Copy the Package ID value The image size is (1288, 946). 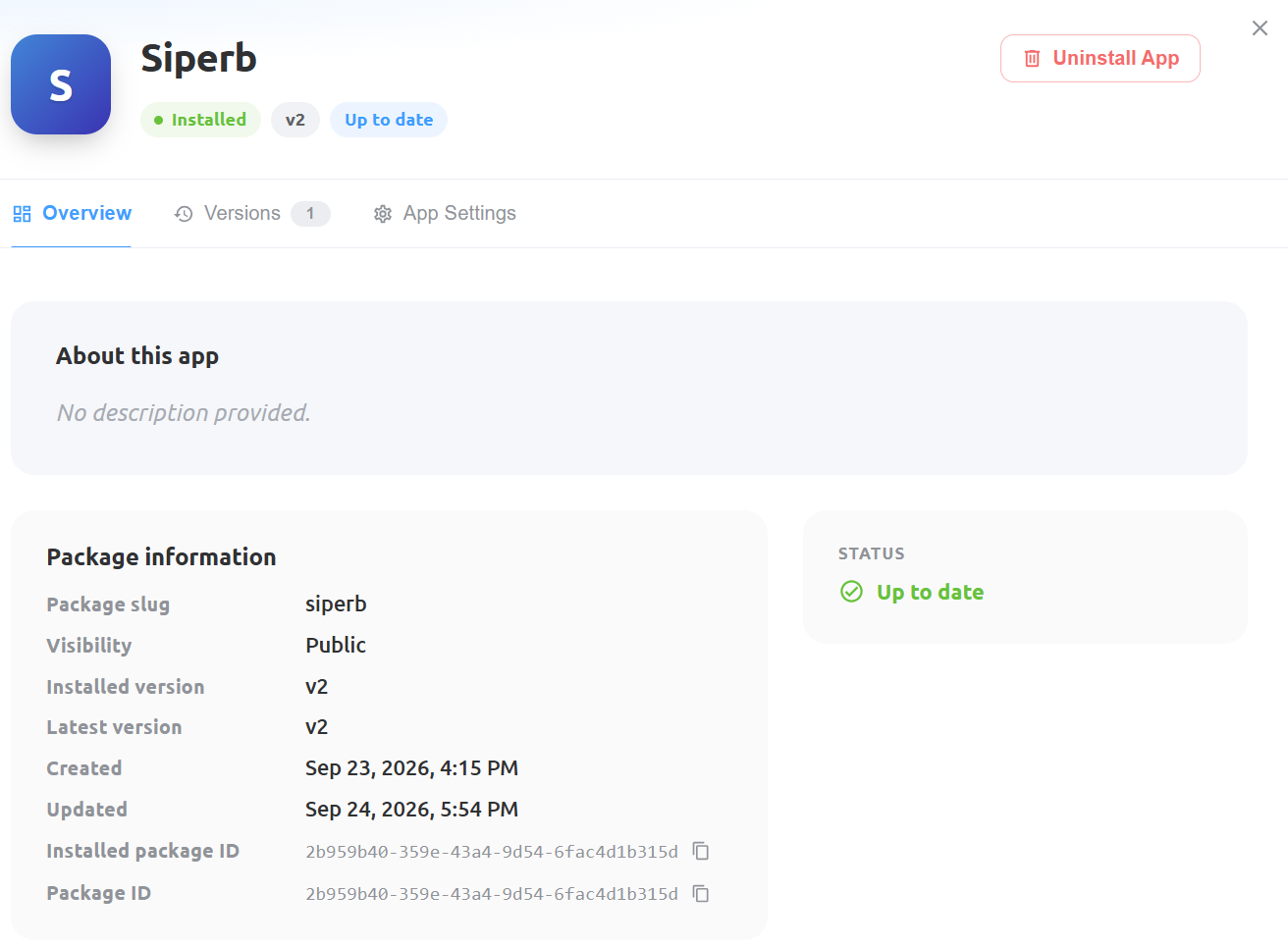tap(701, 893)
